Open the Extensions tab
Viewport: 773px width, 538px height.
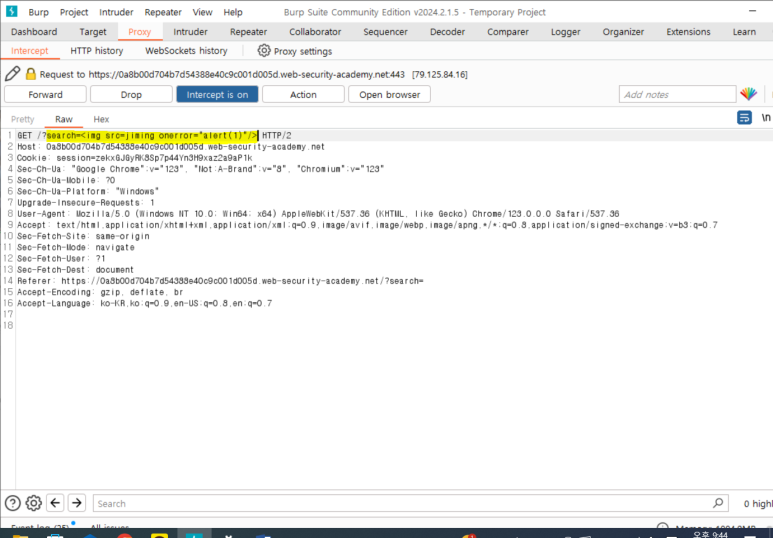click(x=688, y=32)
